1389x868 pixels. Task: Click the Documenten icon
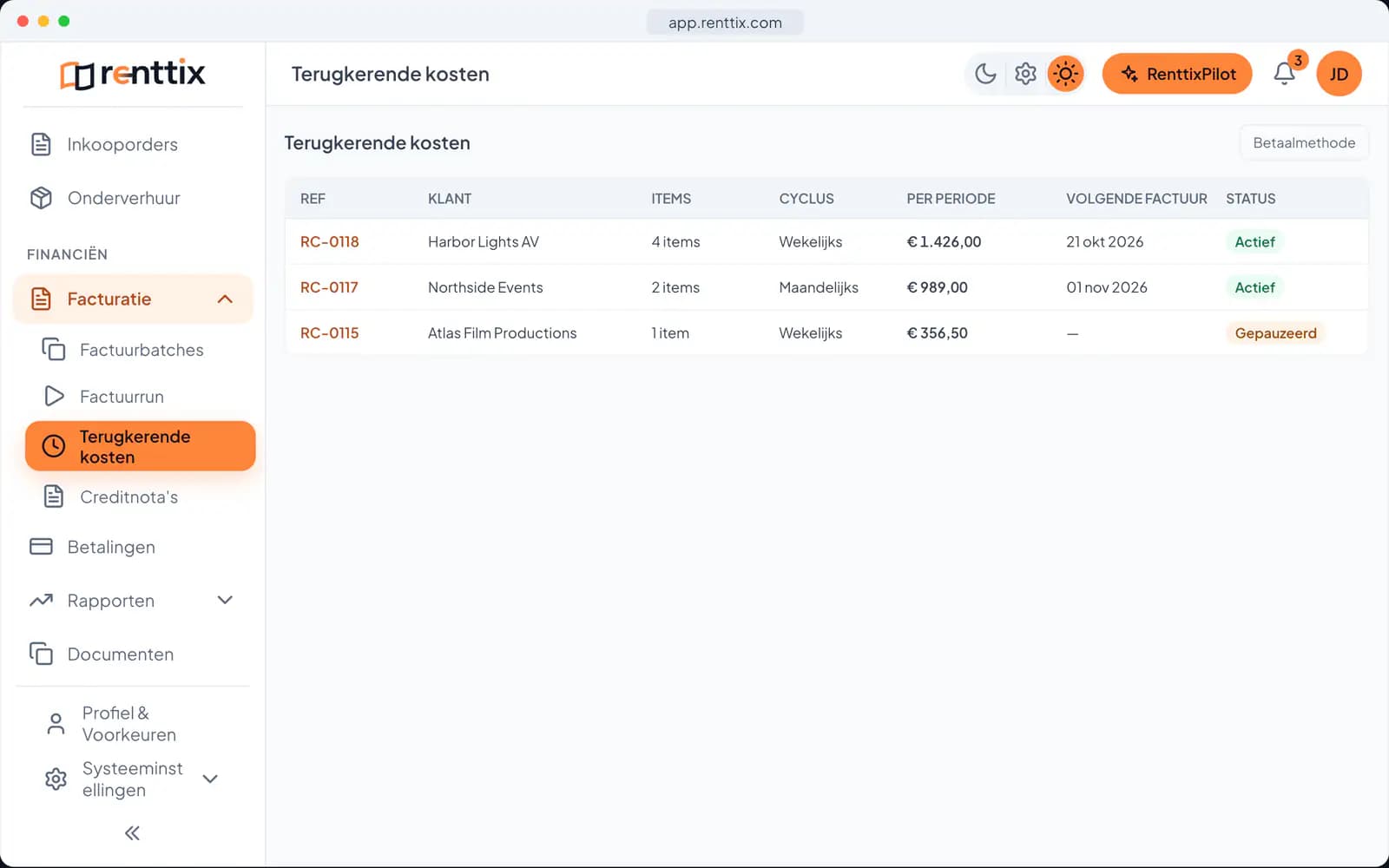coord(41,654)
